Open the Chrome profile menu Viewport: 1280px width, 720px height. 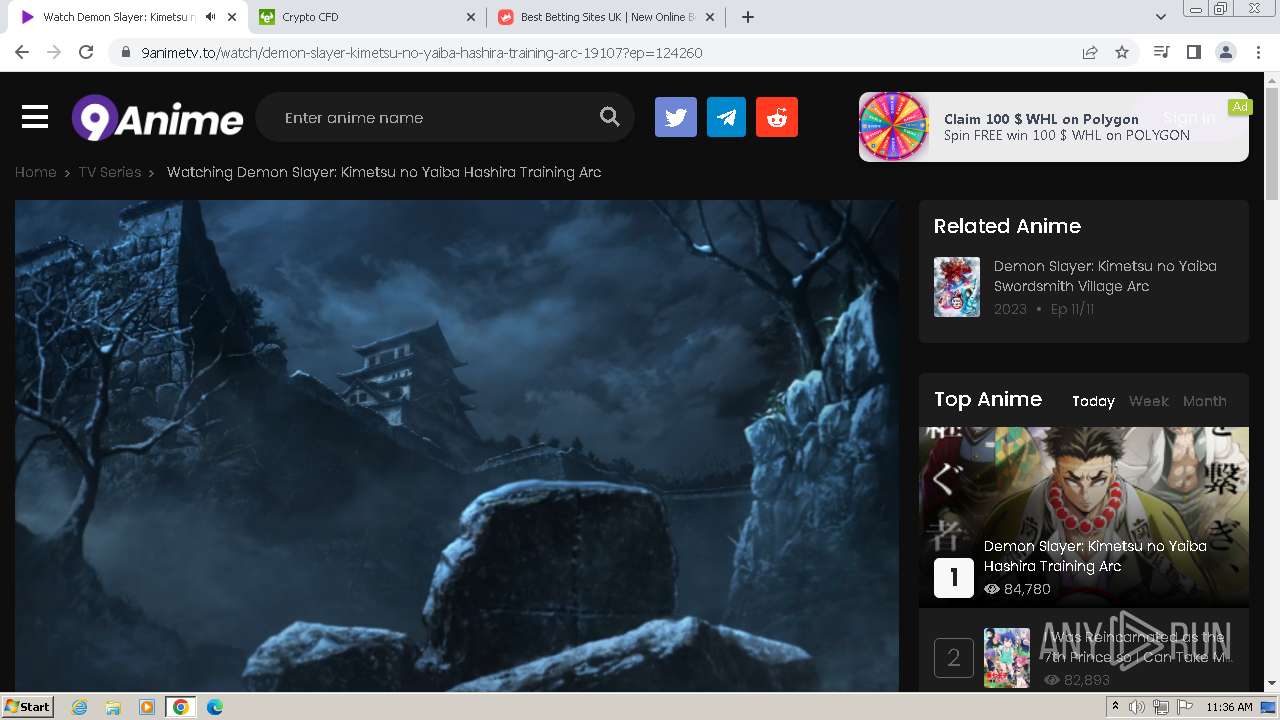pyautogui.click(x=1226, y=52)
